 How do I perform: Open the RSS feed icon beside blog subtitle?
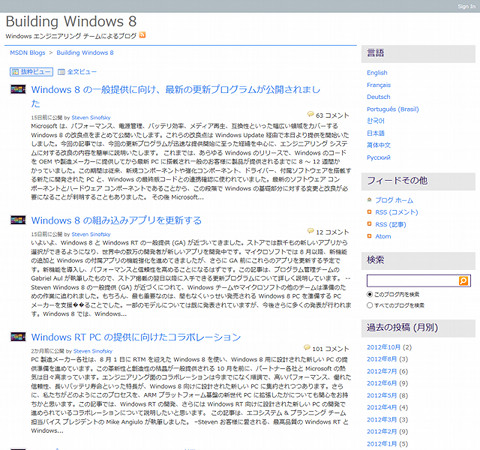pos(142,35)
